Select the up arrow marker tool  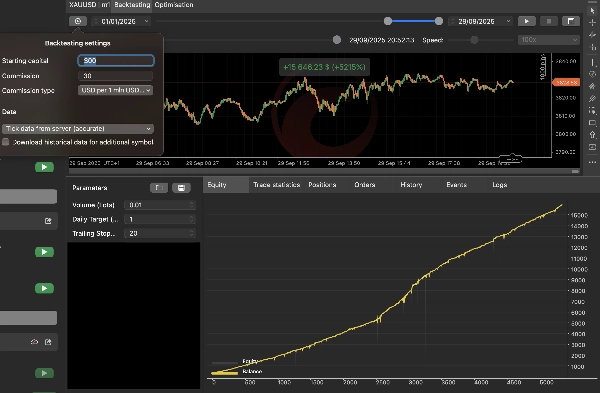click(x=592, y=135)
